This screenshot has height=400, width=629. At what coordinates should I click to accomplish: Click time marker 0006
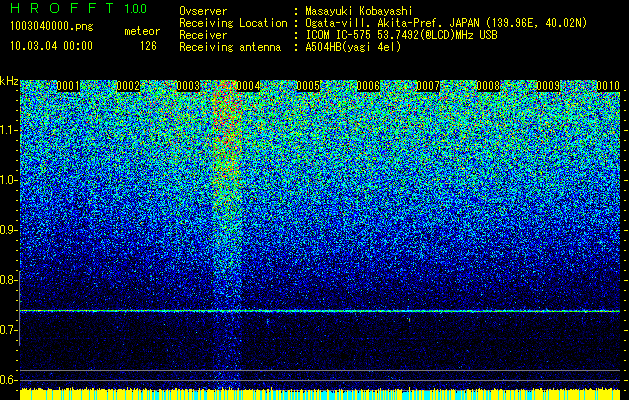368,86
